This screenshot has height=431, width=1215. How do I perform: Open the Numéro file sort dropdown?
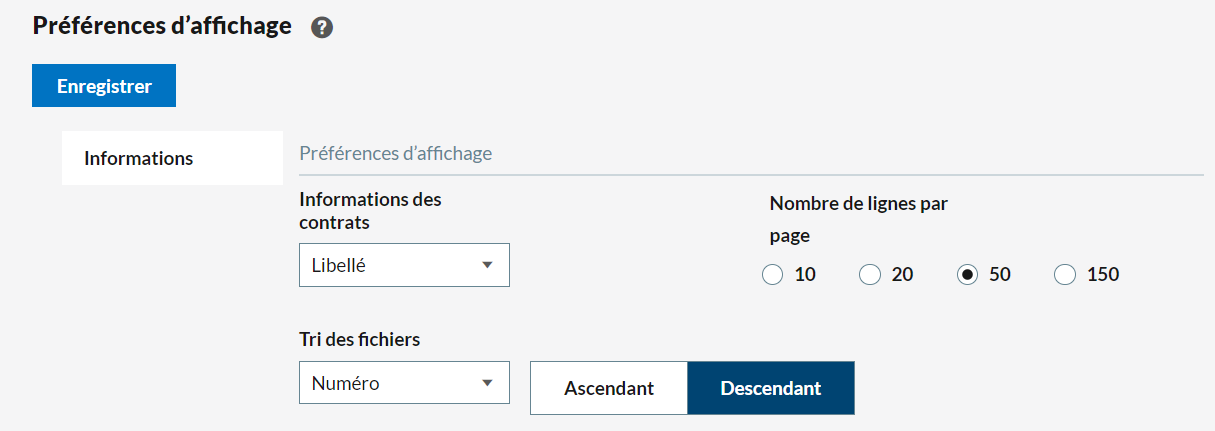390,383
